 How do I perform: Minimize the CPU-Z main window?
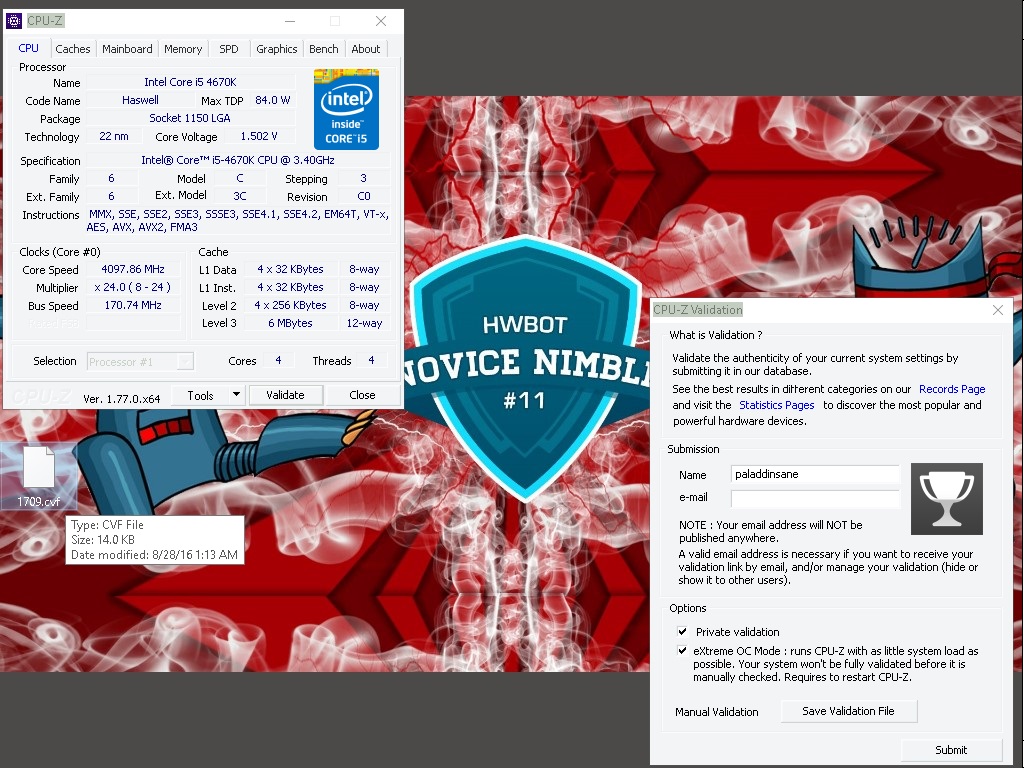[290, 22]
